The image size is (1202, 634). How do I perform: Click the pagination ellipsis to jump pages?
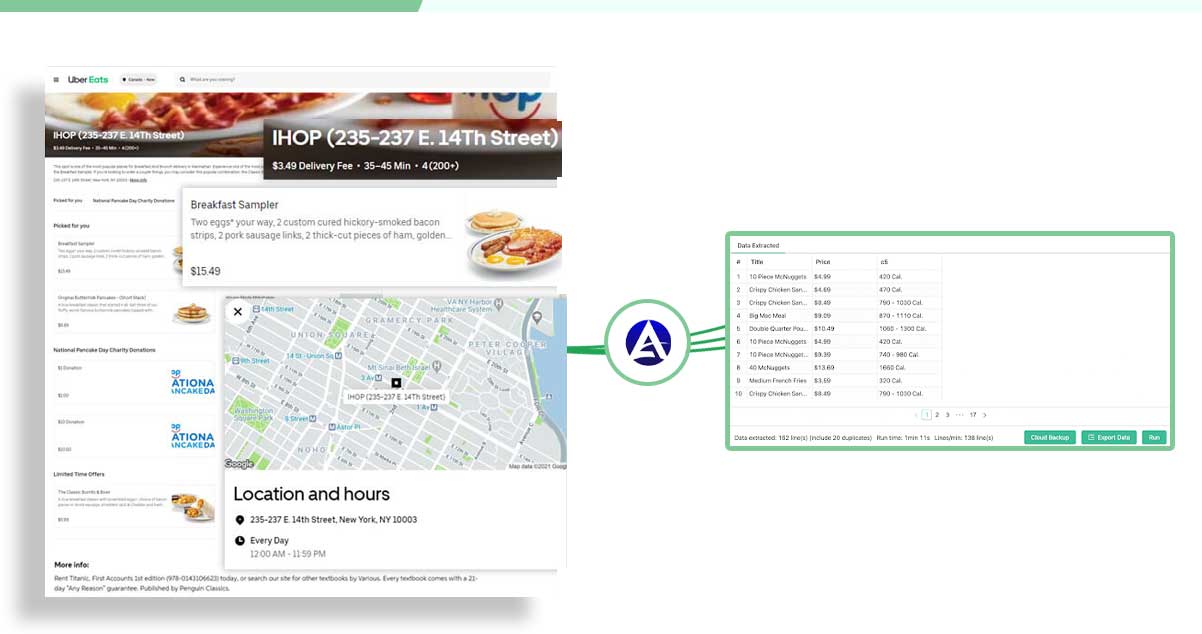coord(959,414)
